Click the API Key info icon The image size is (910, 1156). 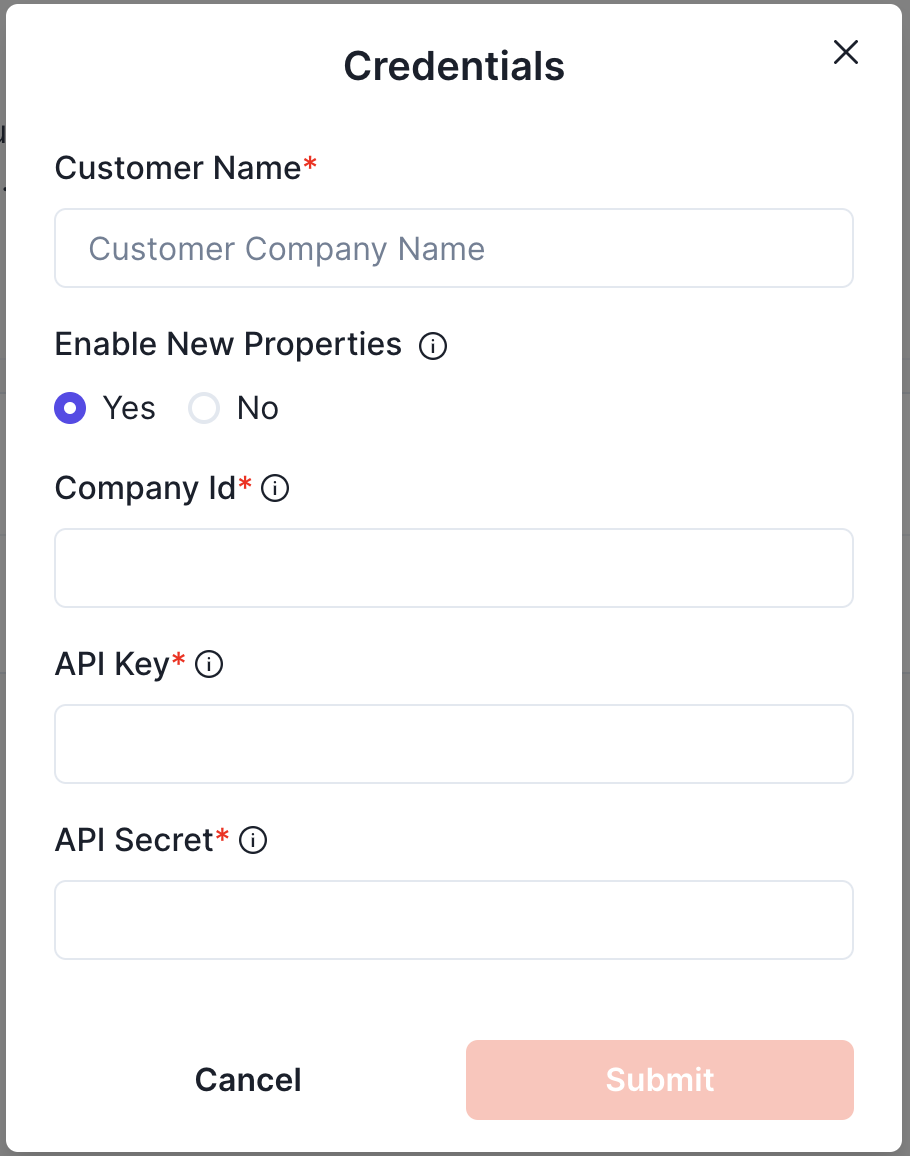point(209,664)
